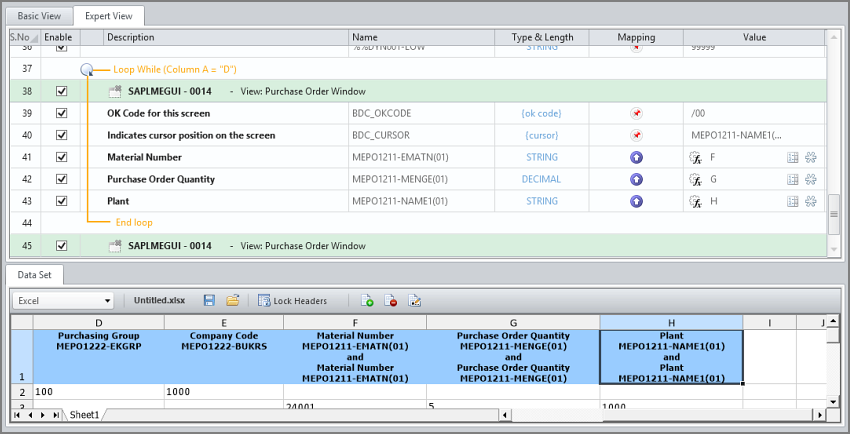Select the Expert View tab
Screen dimensions: 850x434
(x=108, y=16)
